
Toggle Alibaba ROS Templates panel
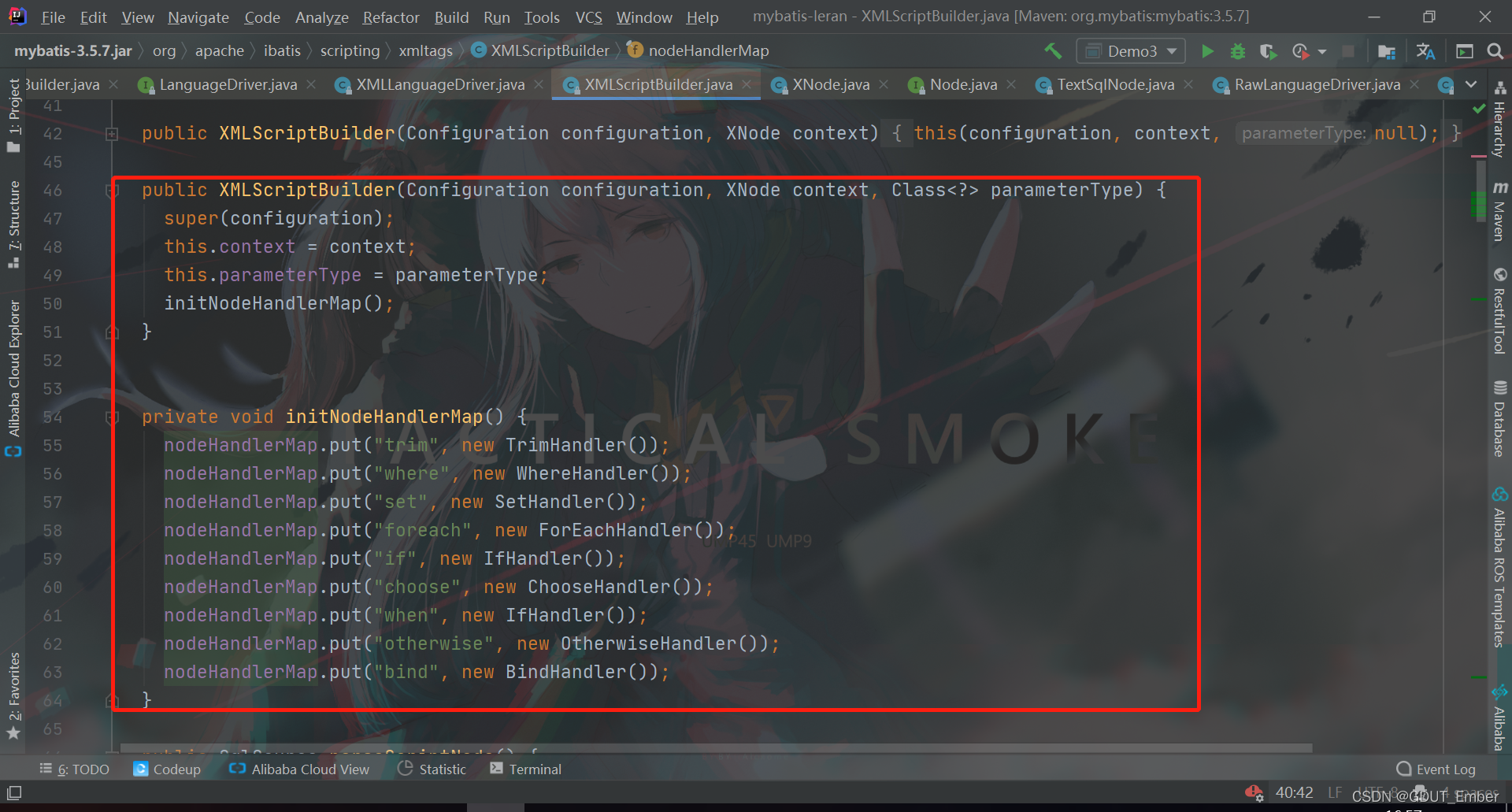pos(1499,567)
